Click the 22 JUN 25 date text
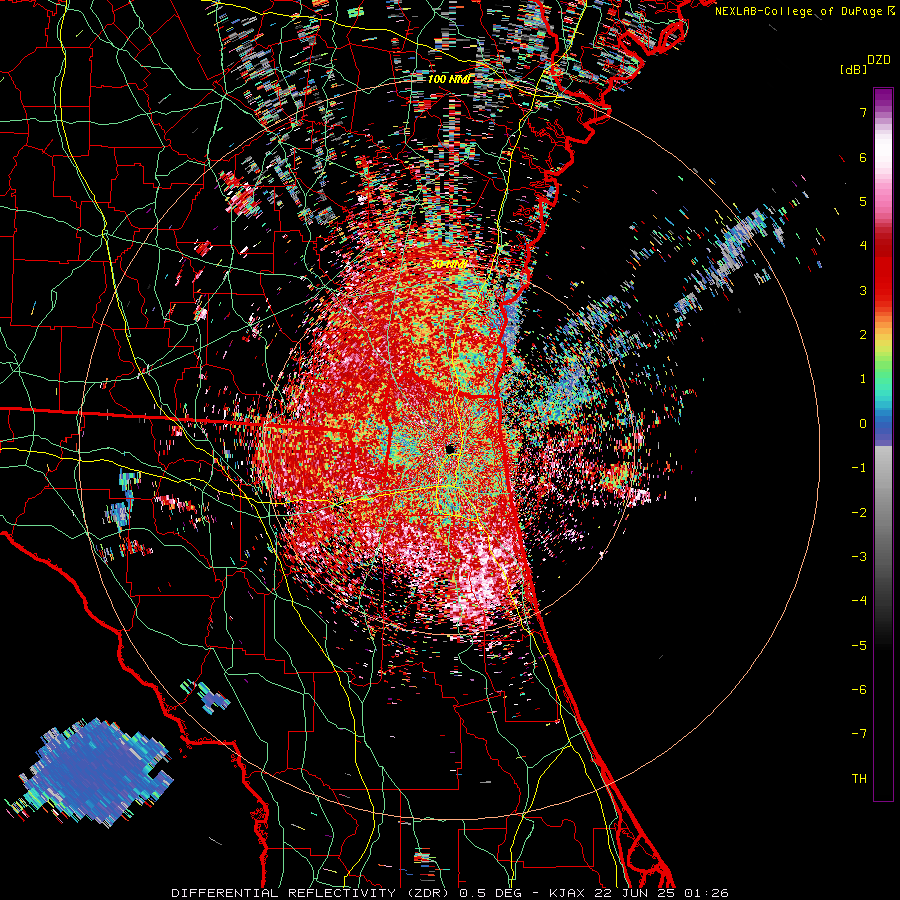This screenshot has height=900, width=900. (633, 893)
